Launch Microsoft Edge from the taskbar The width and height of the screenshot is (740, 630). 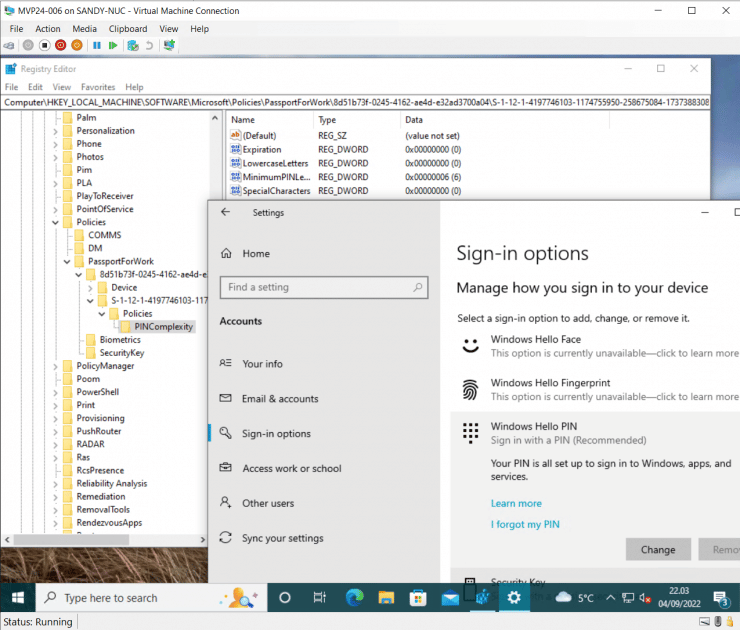(354, 598)
